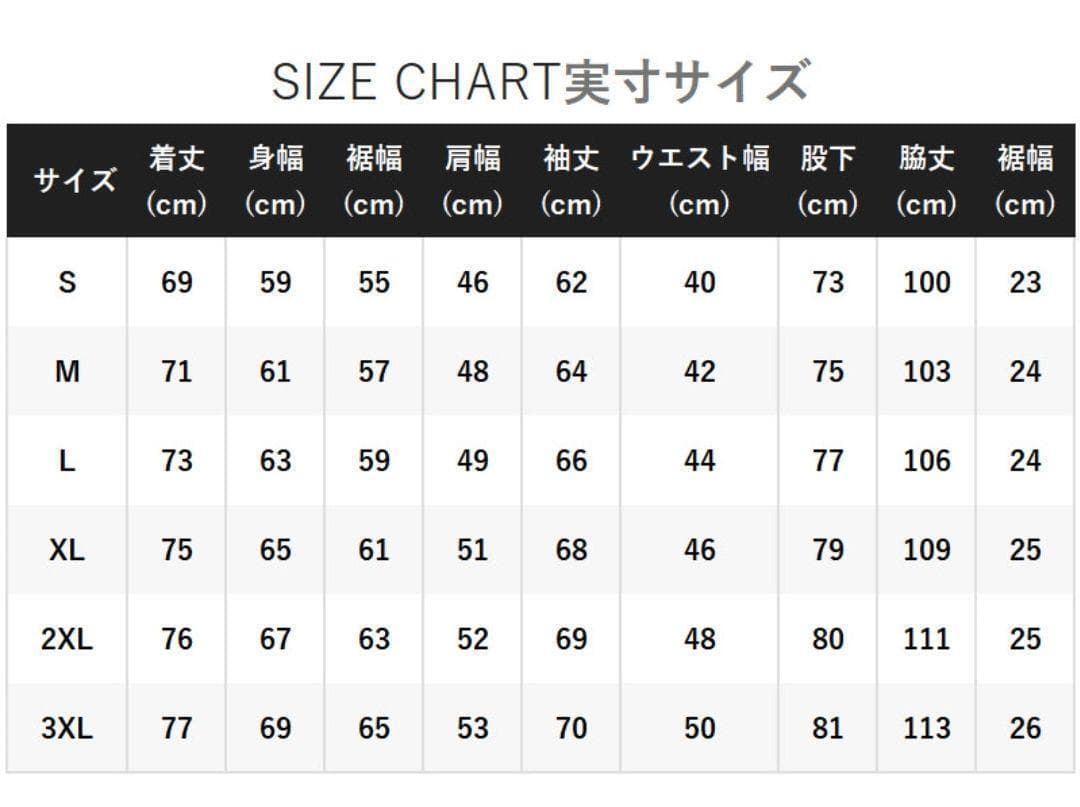Viewport: 1080px width, 807px height.
Task: Click the 脇丈 value 100 for size S
Action: 926,283
